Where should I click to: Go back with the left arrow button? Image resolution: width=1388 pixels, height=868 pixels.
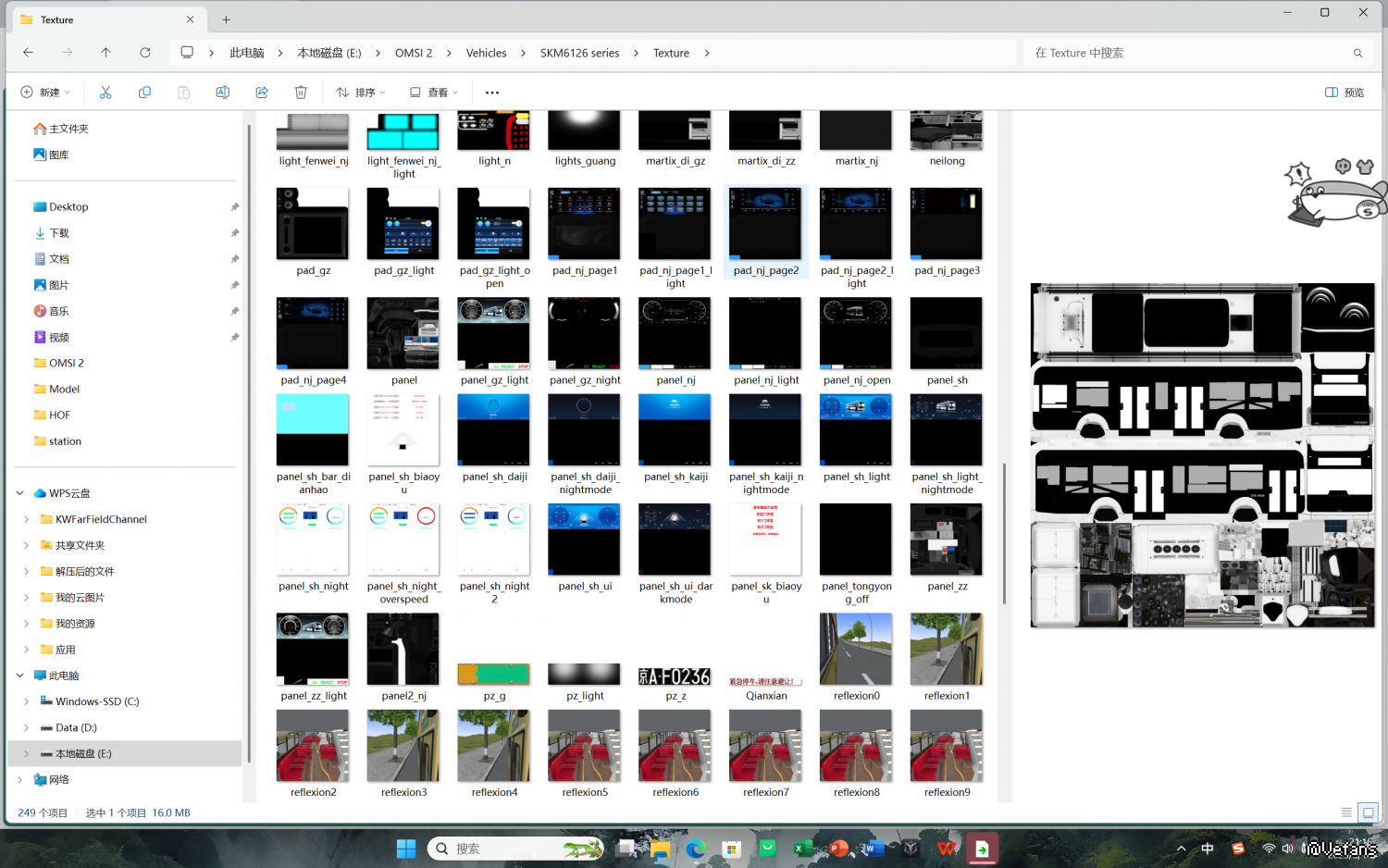click(x=29, y=53)
